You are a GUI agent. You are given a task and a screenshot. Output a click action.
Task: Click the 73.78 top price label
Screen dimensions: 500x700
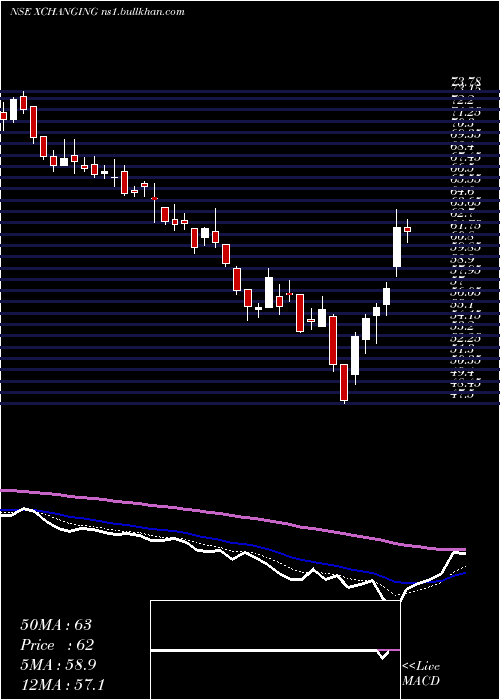click(466, 81)
